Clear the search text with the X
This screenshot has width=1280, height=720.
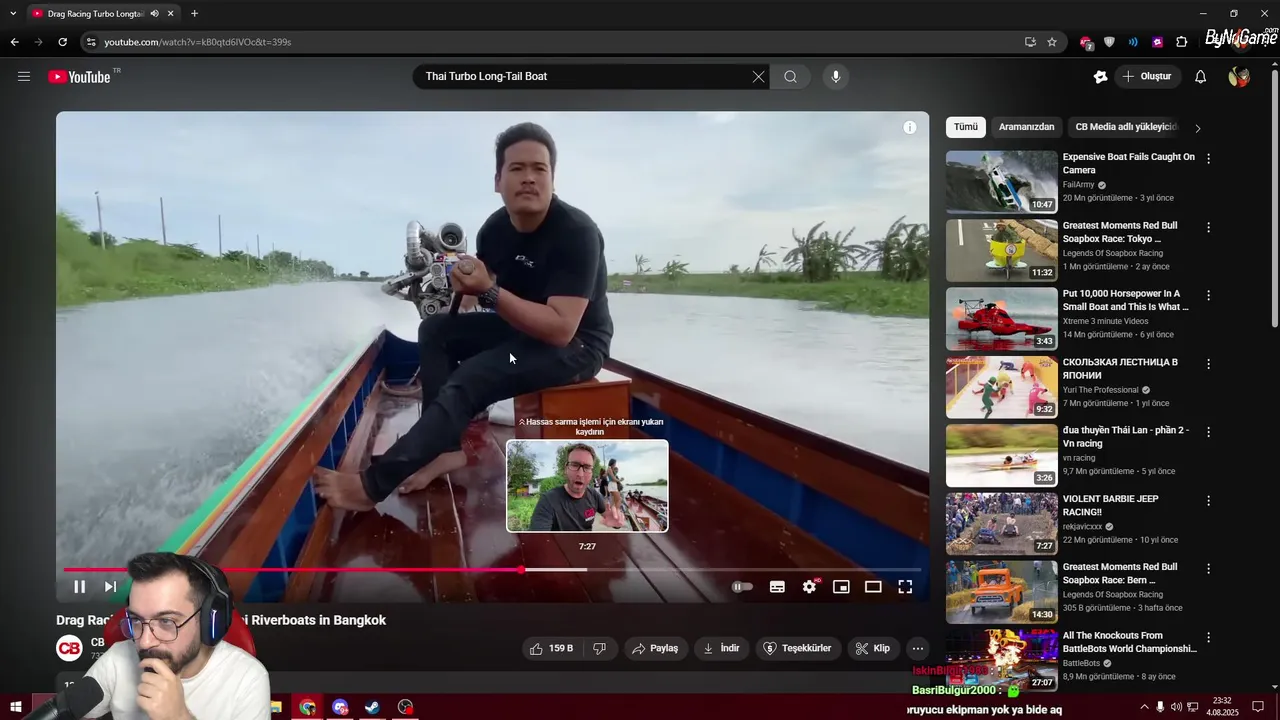(x=758, y=76)
